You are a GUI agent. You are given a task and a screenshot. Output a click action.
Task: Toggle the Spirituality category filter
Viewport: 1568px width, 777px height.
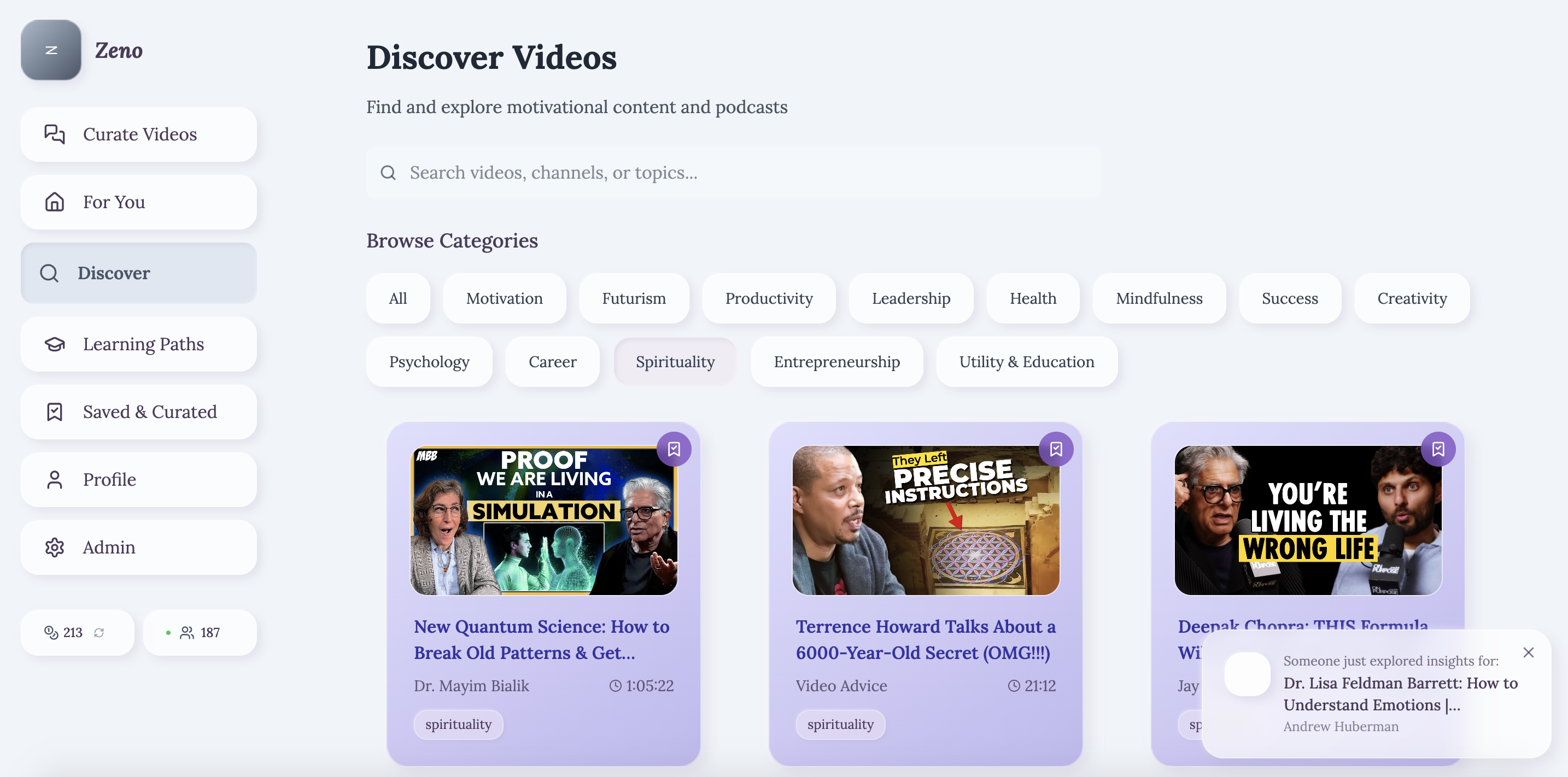(675, 362)
